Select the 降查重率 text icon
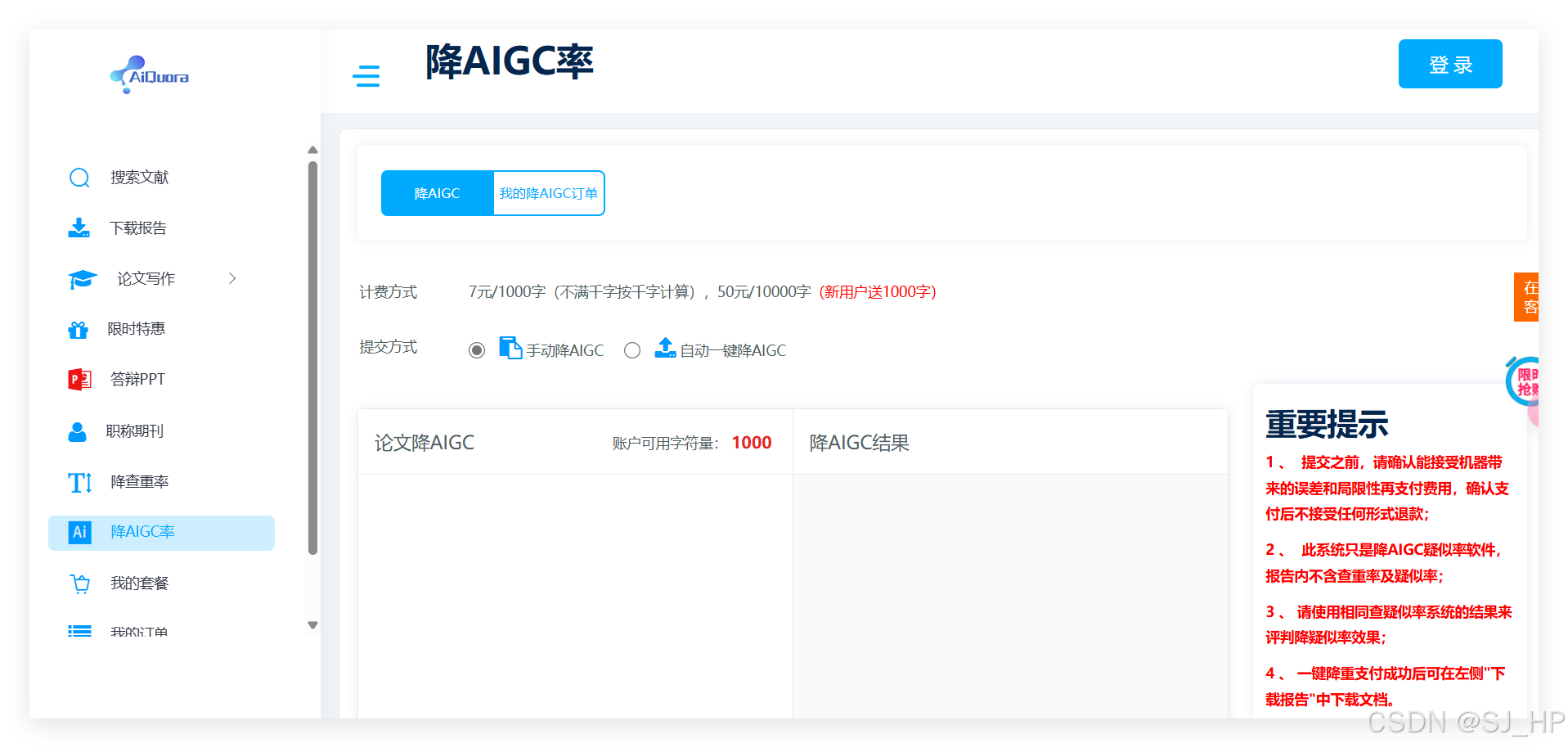The height and width of the screenshot is (748, 1568). (79, 482)
